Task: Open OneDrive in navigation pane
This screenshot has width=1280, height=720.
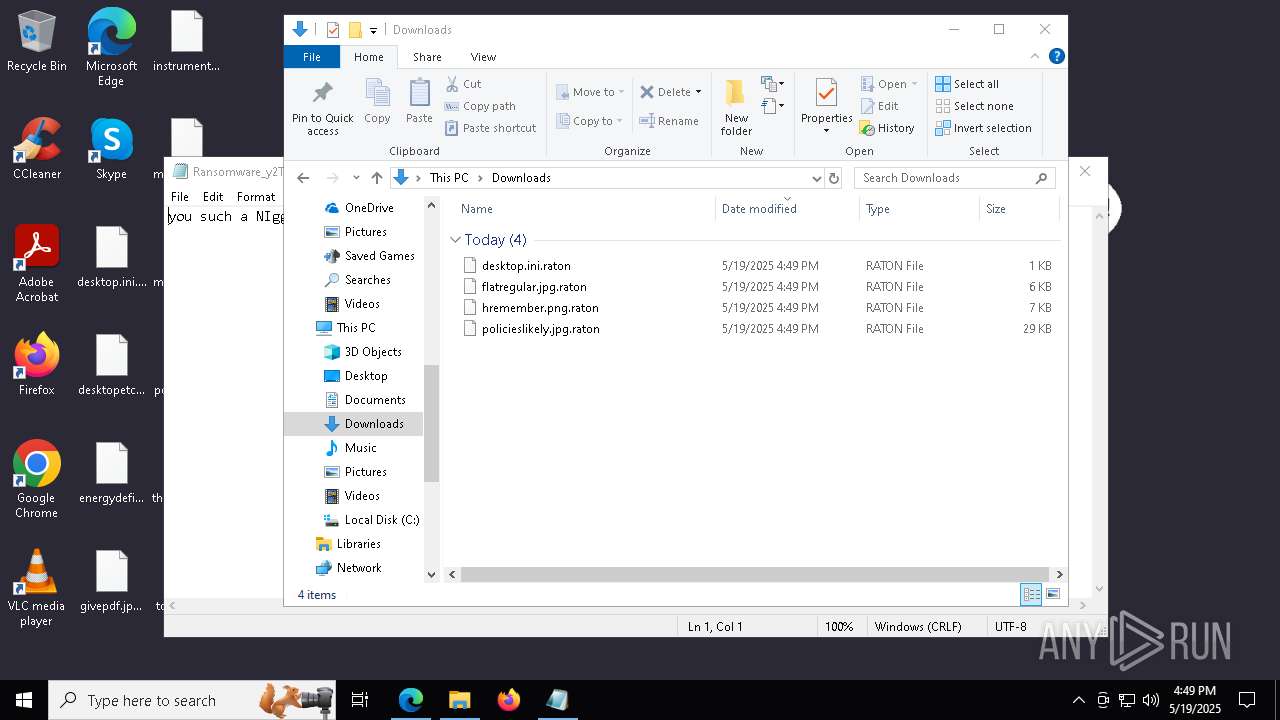Action: tap(369, 208)
